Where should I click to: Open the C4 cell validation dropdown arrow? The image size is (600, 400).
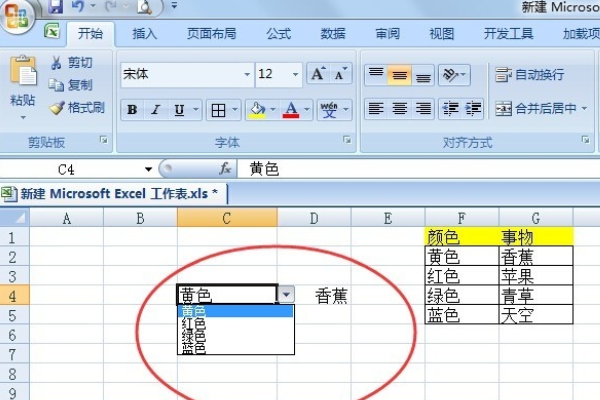pos(286,295)
